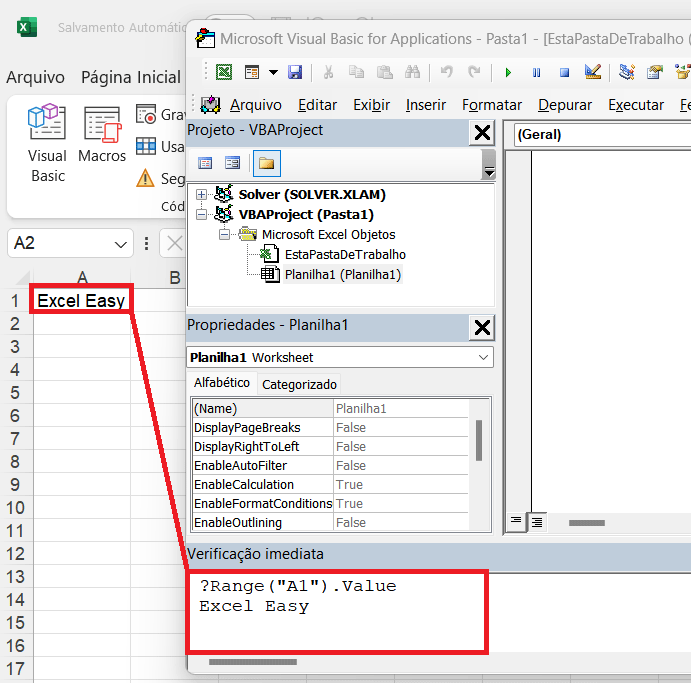This screenshot has height=683, width=691.
Task: Click the View Code icon in Project panel
Action: (205, 163)
